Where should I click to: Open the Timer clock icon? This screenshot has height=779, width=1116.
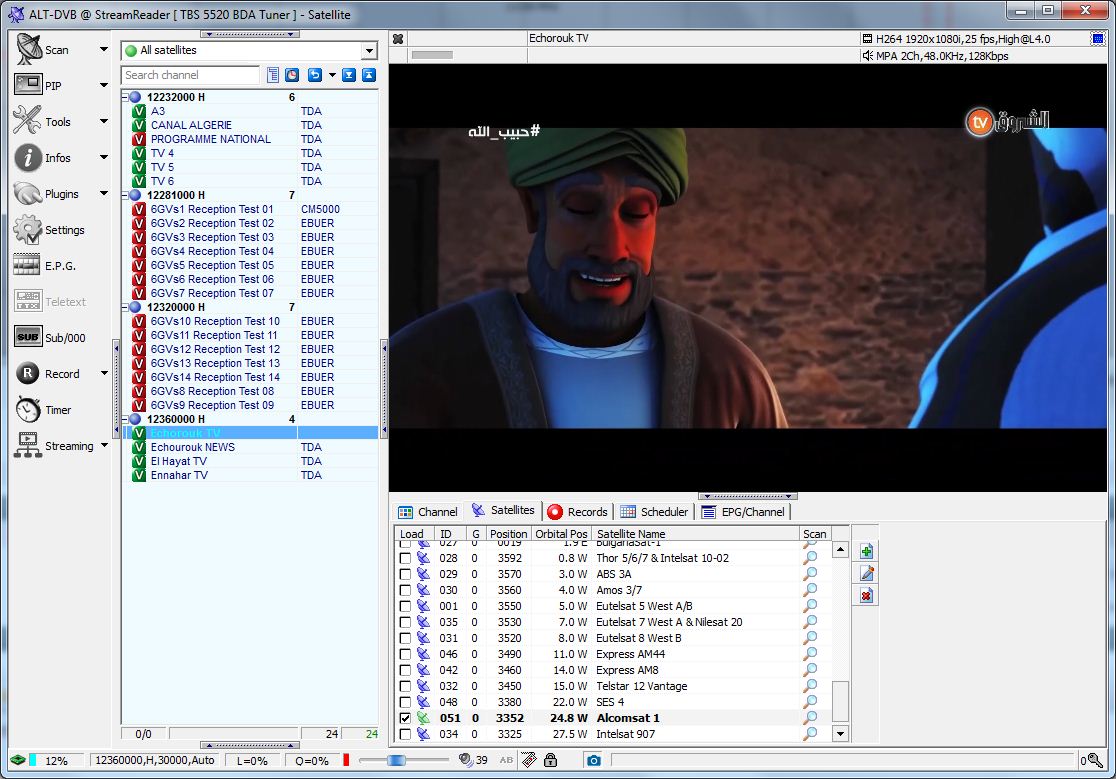(28, 409)
